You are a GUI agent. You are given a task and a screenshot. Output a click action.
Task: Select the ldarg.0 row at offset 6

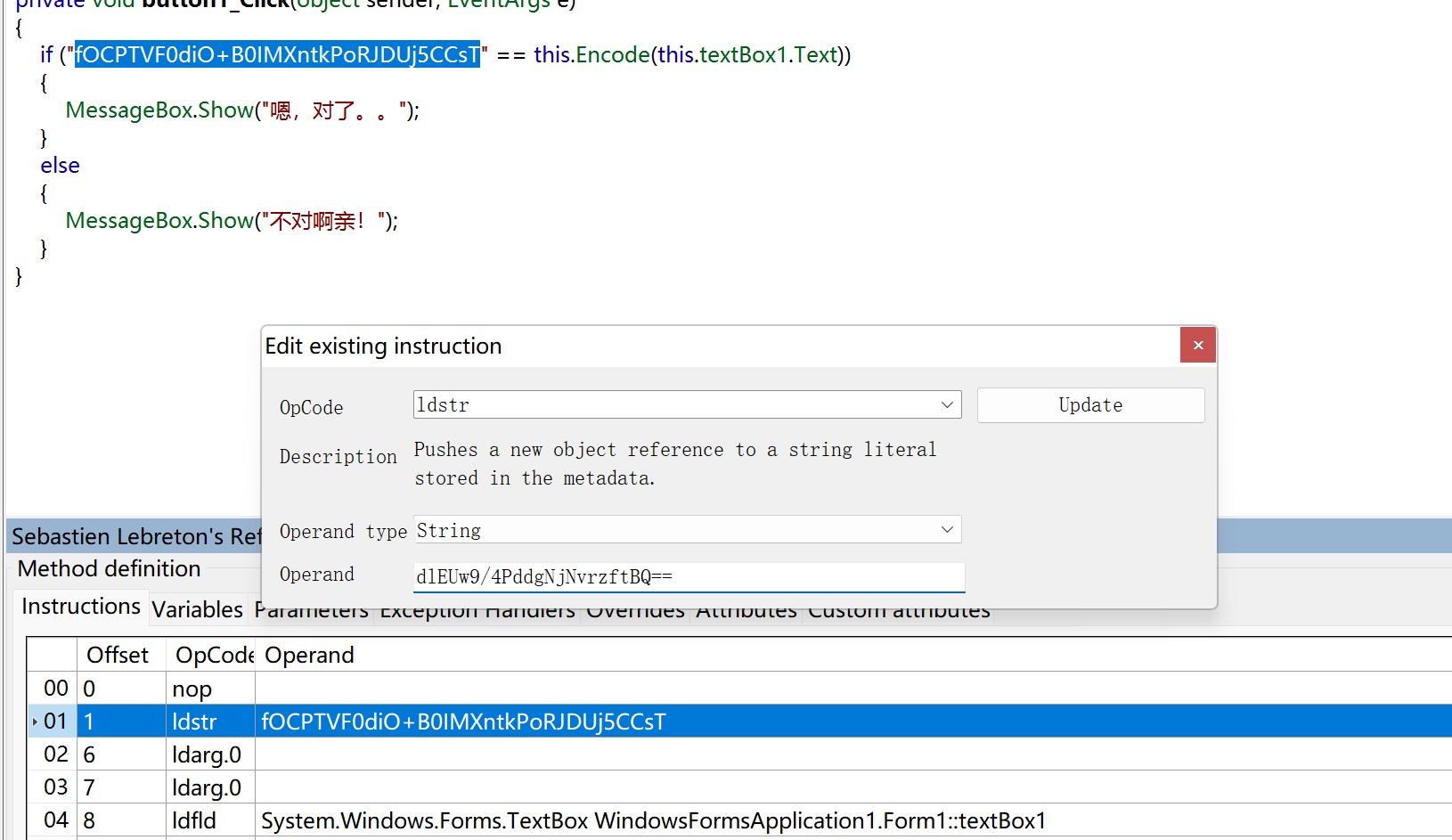tap(739, 754)
